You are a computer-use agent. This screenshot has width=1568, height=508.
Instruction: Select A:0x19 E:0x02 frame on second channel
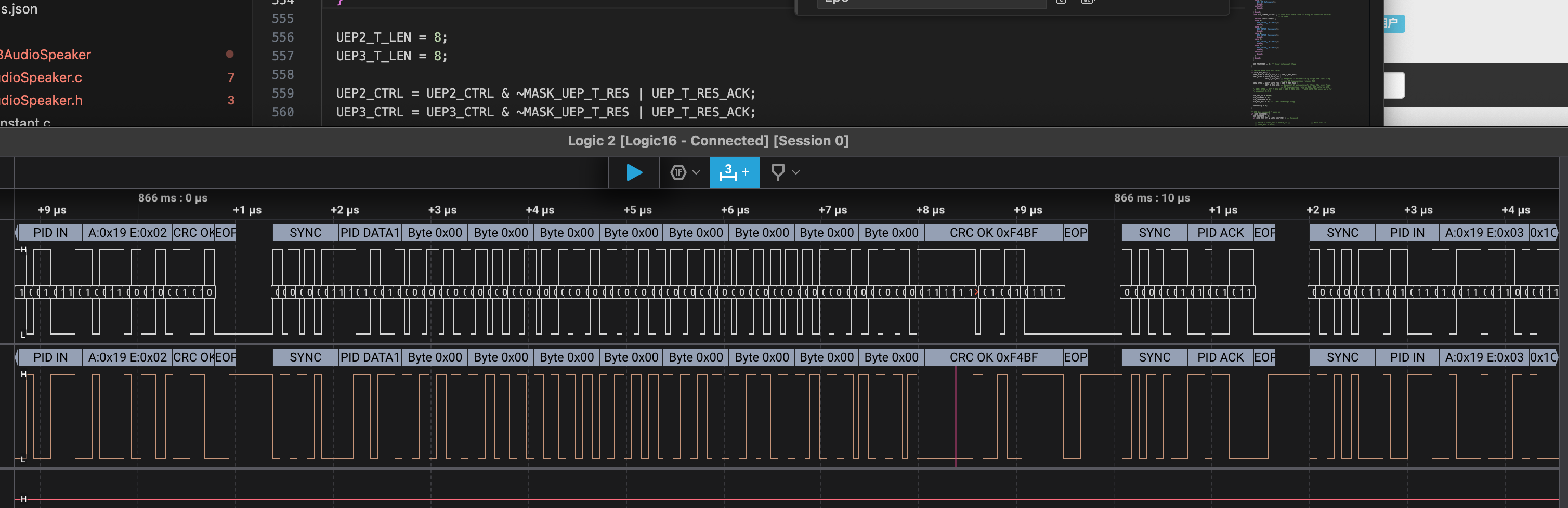[127, 358]
